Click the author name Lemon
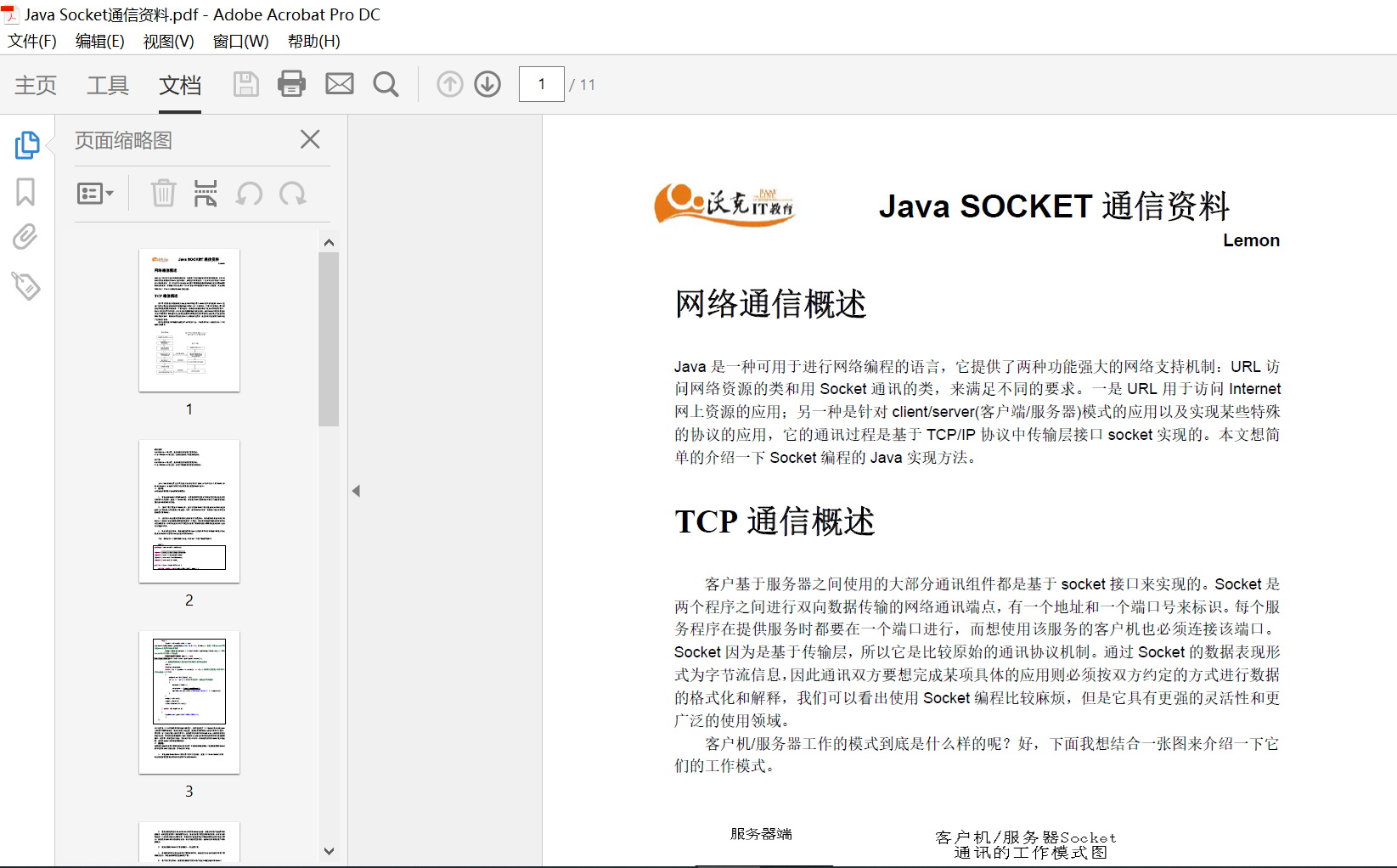Image resolution: width=1397 pixels, height=868 pixels. [1251, 240]
